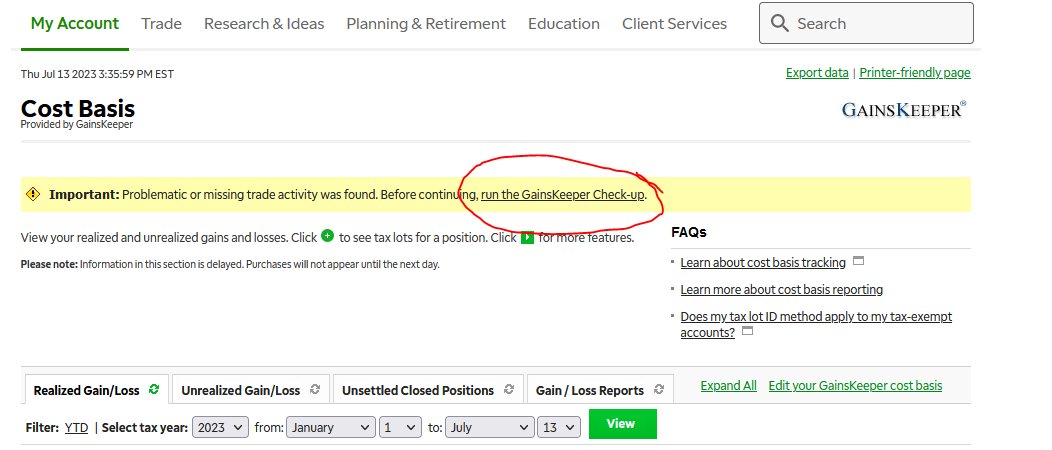Open the Client Services menu

(674, 23)
